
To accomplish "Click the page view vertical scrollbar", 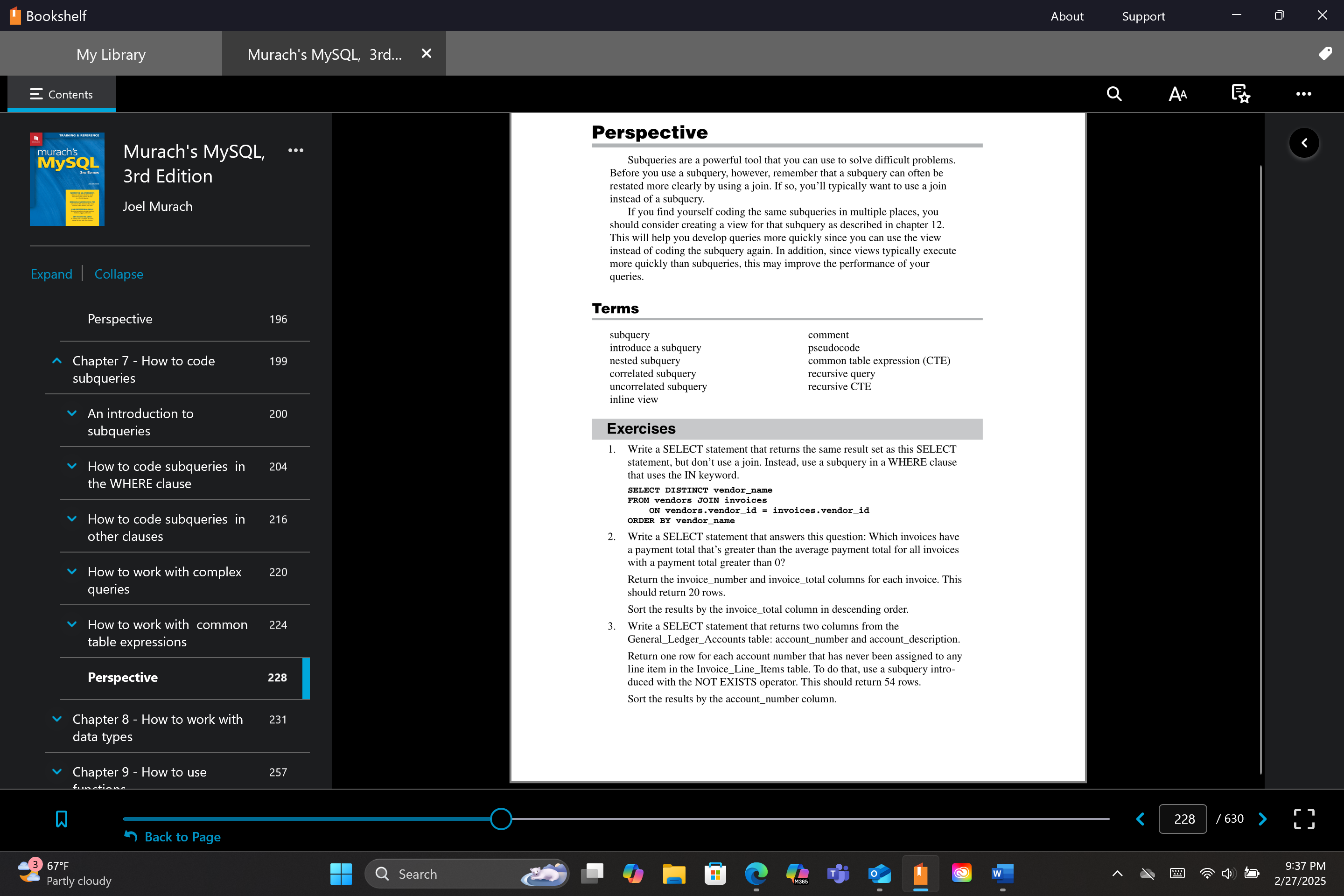I will point(1260,470).
